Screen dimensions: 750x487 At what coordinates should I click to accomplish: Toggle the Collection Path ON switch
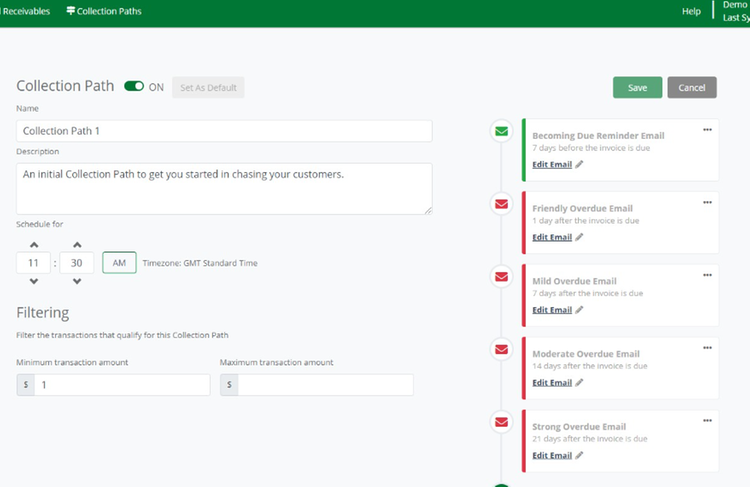click(133, 87)
